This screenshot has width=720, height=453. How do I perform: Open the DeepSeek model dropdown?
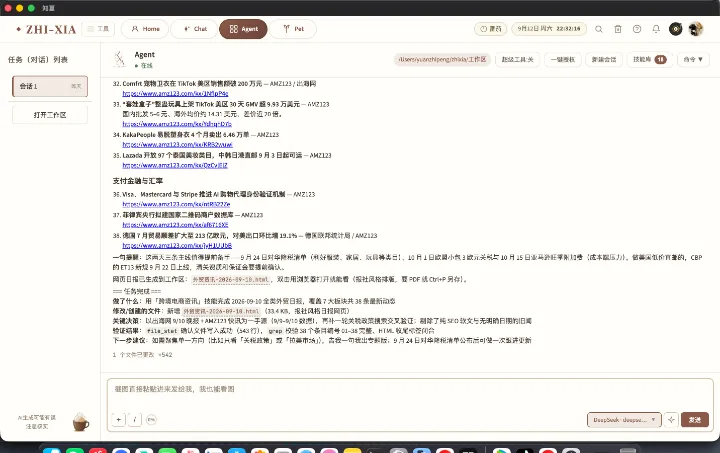(624, 419)
